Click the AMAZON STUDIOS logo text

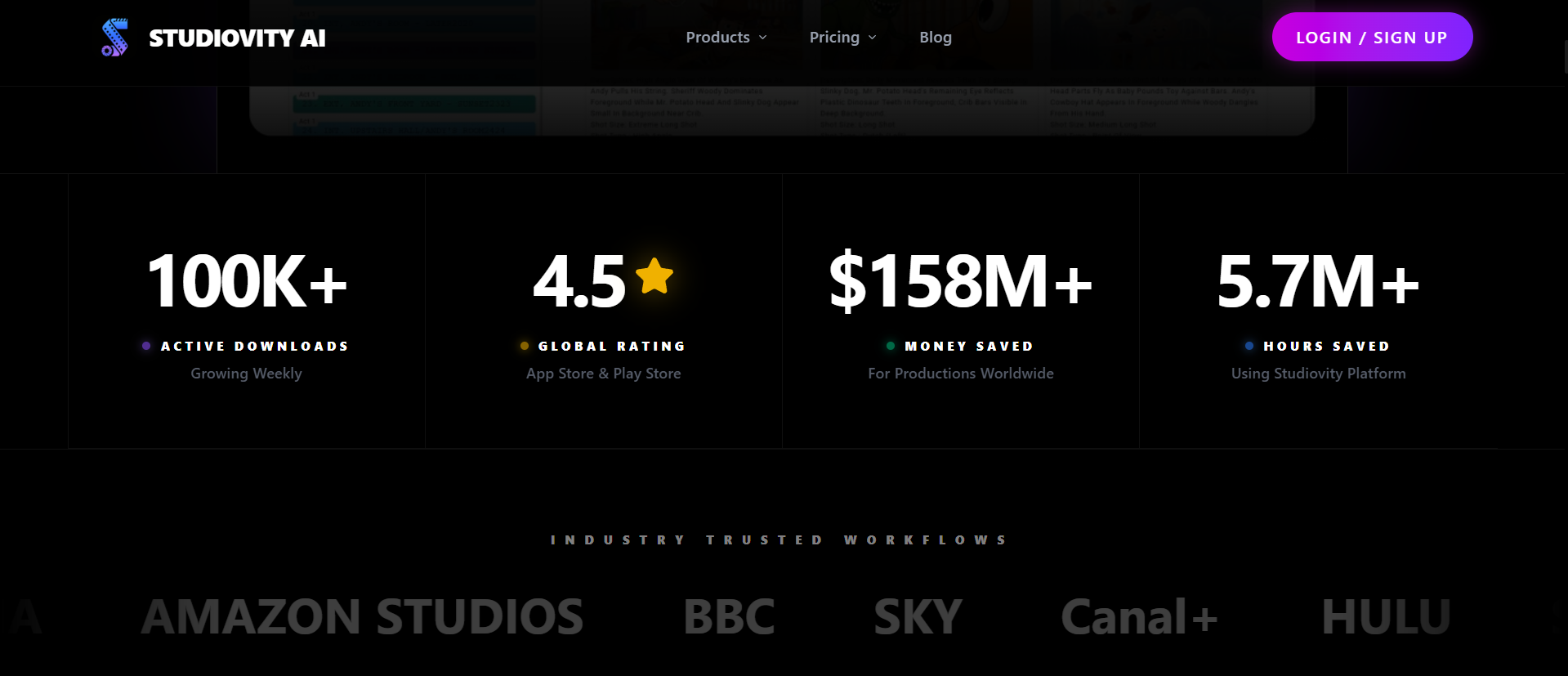click(363, 617)
